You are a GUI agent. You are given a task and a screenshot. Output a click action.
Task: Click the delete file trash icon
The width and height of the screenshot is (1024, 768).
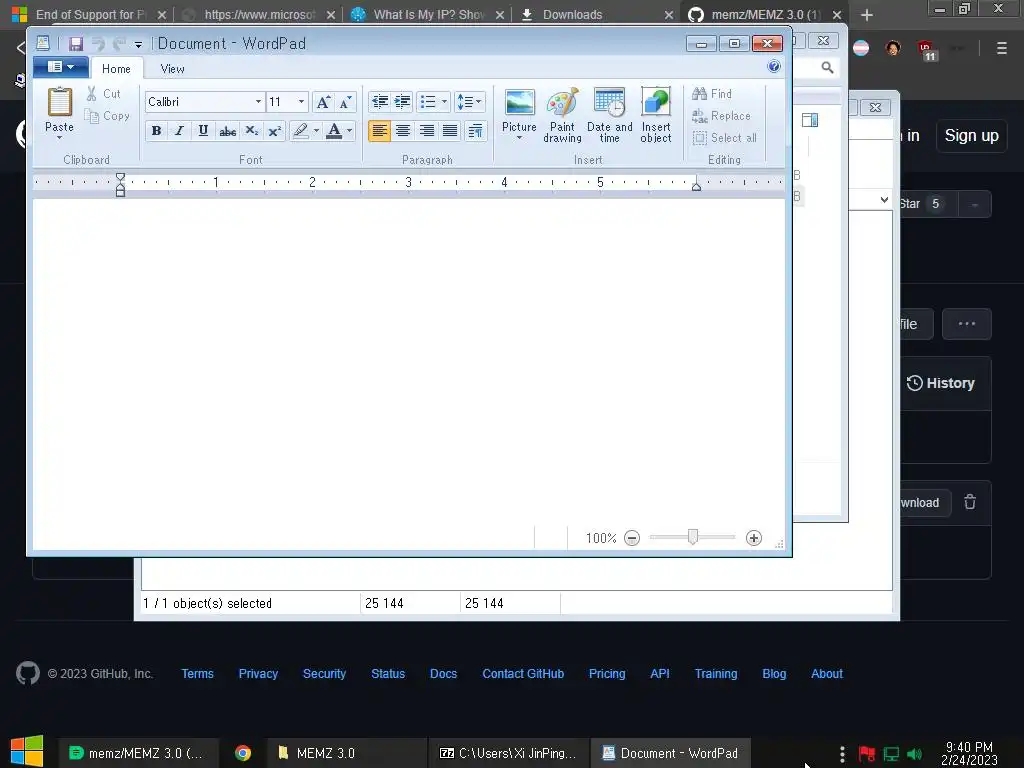point(970,502)
